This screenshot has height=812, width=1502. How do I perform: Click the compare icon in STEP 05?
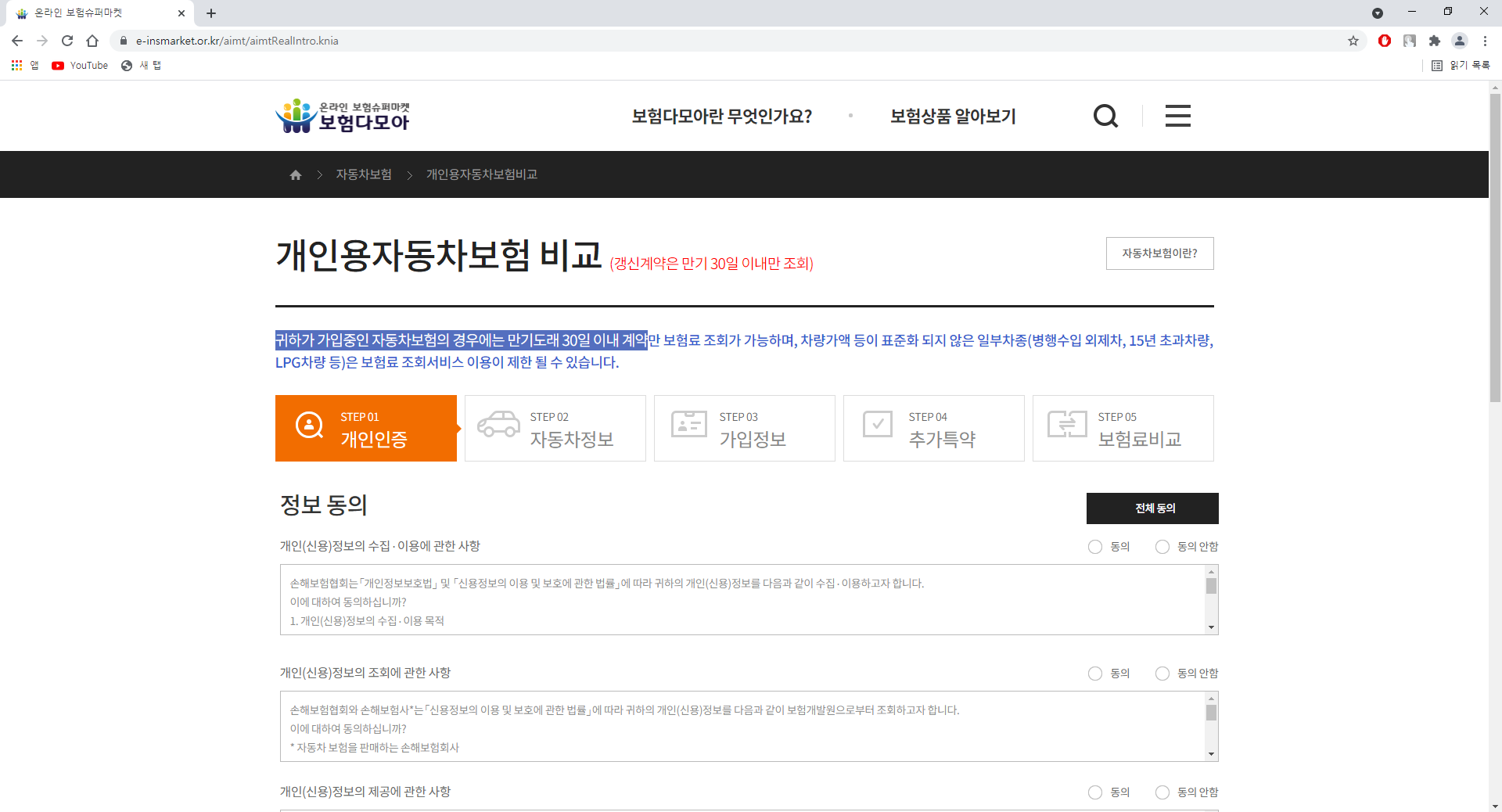click(x=1067, y=424)
